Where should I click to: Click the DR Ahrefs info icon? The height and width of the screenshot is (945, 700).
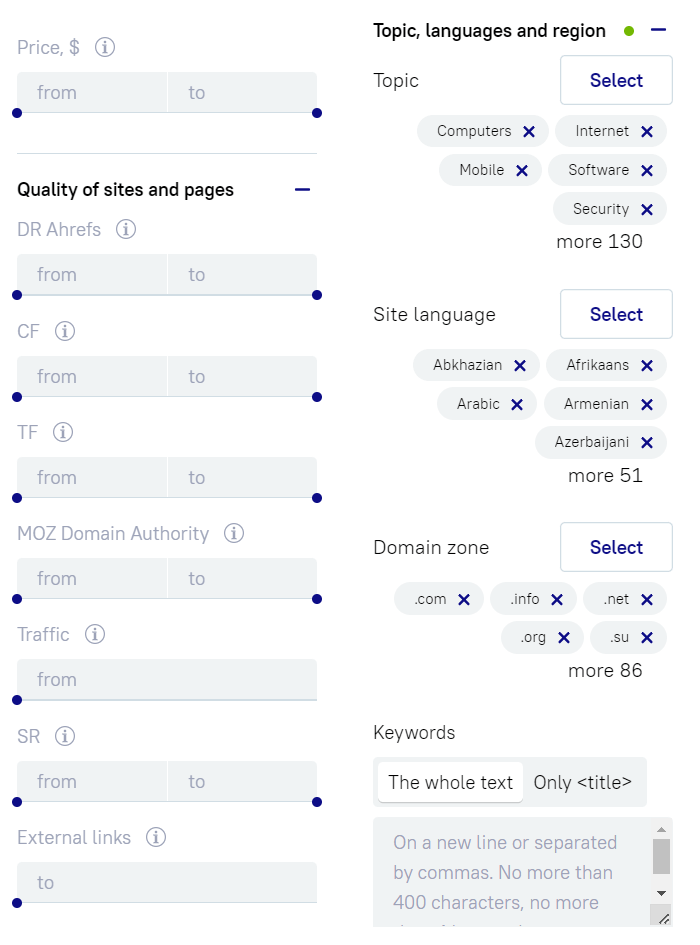click(126, 229)
